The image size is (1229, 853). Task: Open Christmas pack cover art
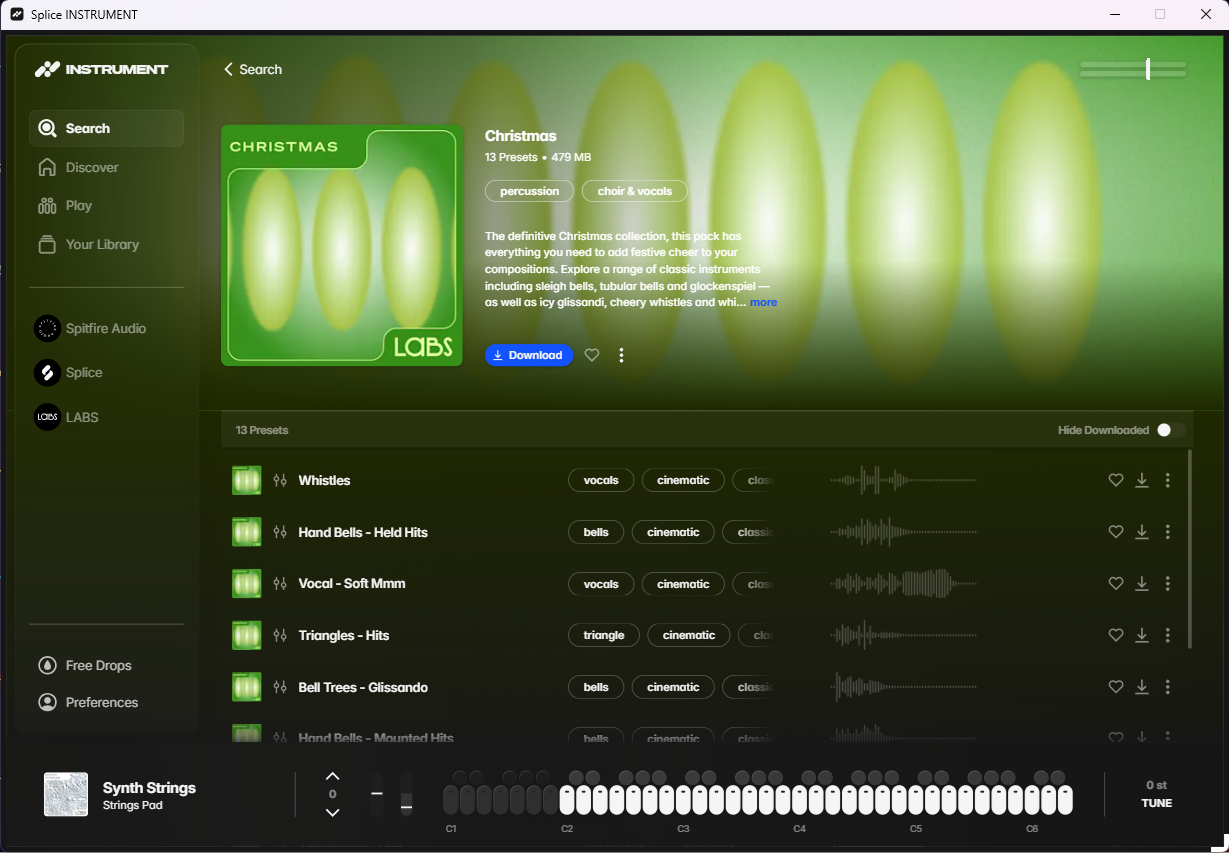(x=342, y=245)
